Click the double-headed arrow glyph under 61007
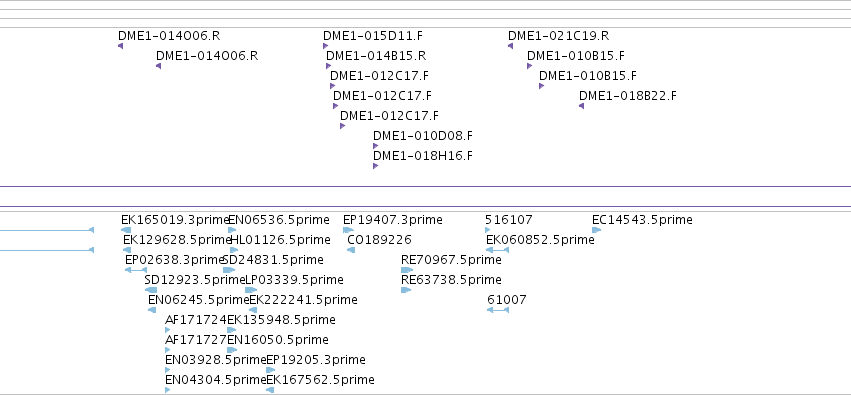Viewport: 851px width, 395px height. click(x=498, y=310)
